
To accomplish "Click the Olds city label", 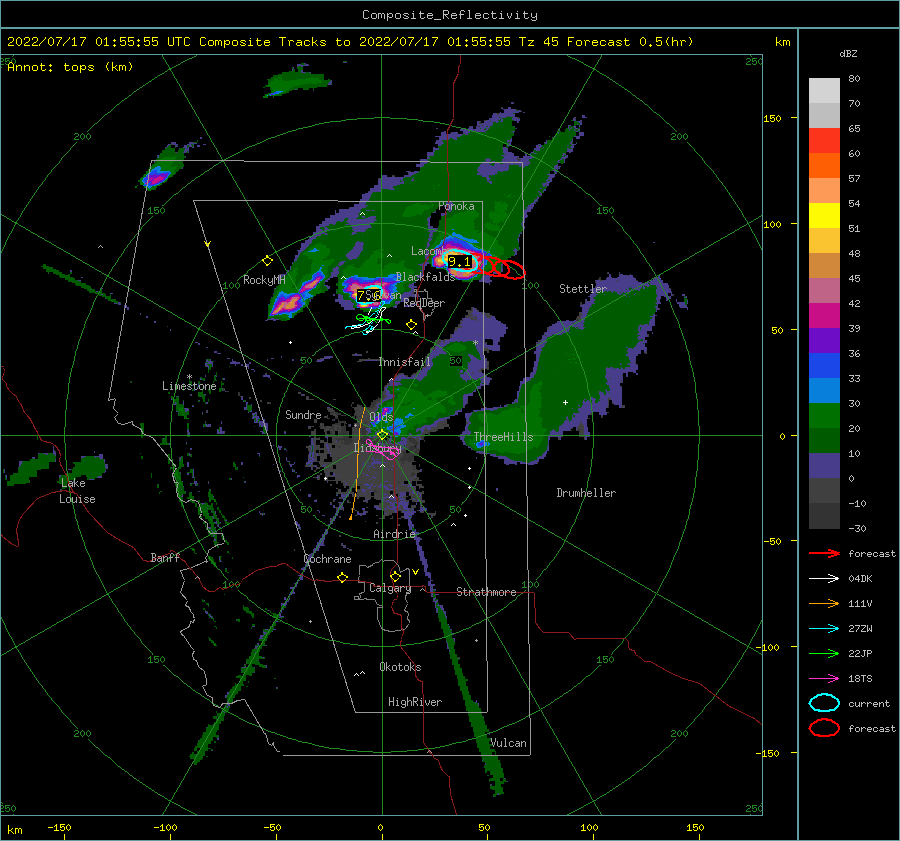I will [381, 417].
